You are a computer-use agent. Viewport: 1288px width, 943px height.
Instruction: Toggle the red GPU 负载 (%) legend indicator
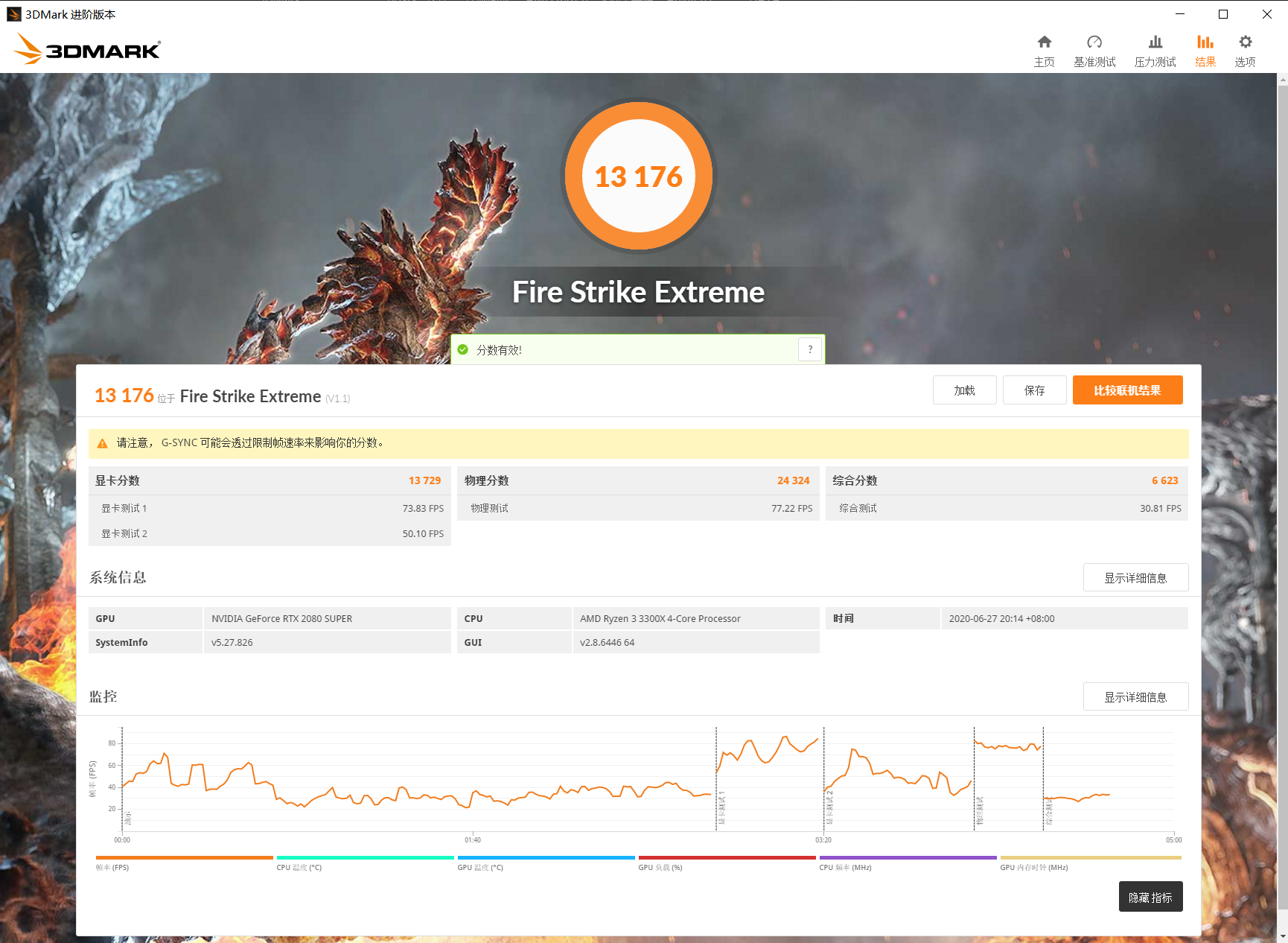pos(727,863)
